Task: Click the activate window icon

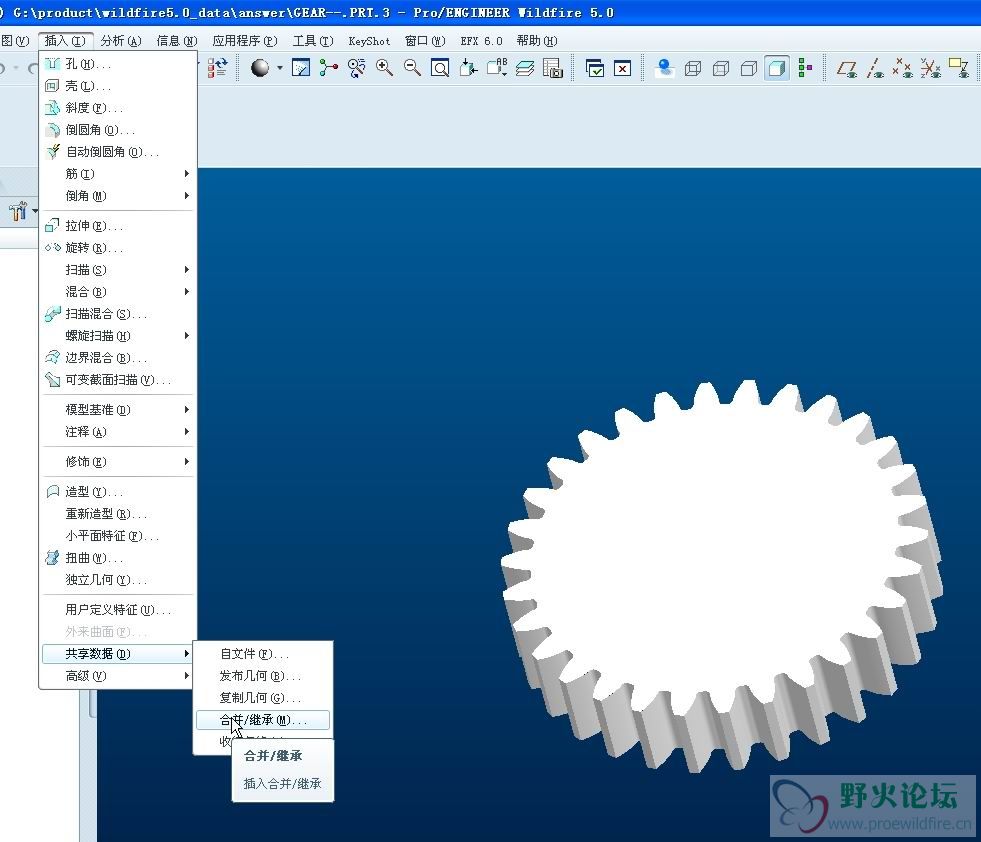Action: (x=594, y=68)
